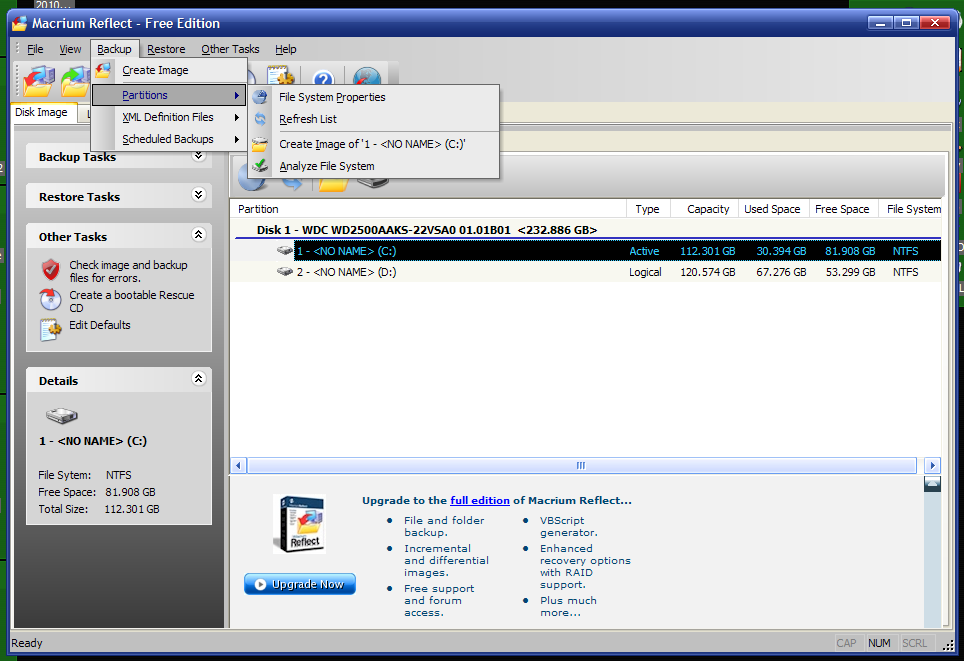The image size is (964, 661).
Task: Click the Refresh List arrows icon
Action: 260,119
